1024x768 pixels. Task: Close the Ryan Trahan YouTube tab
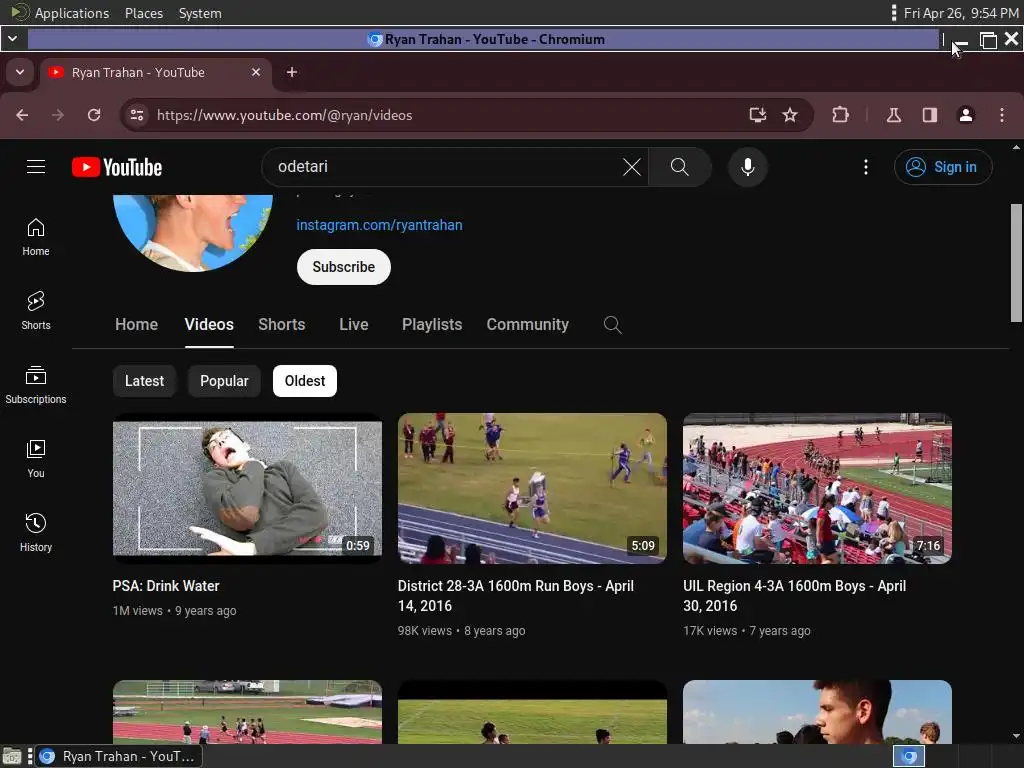click(256, 72)
